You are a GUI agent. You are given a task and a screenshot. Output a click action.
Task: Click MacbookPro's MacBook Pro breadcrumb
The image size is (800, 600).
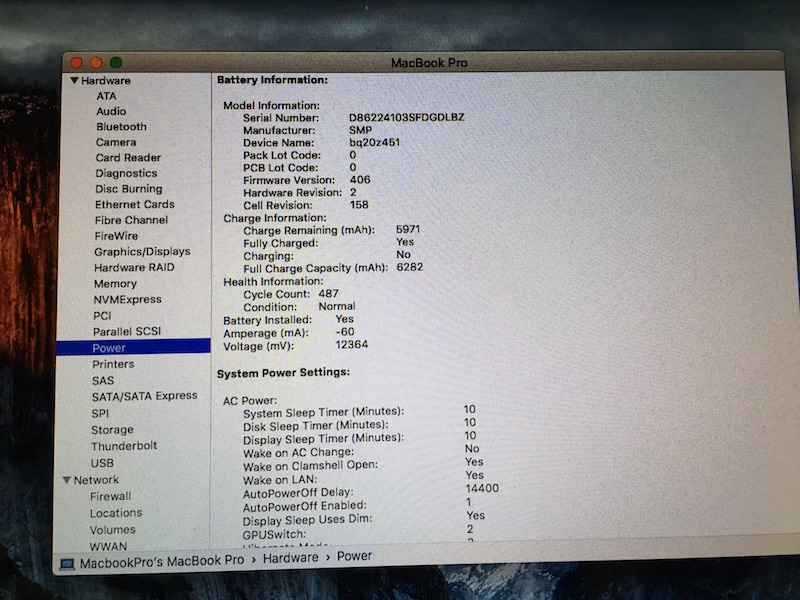(162, 562)
